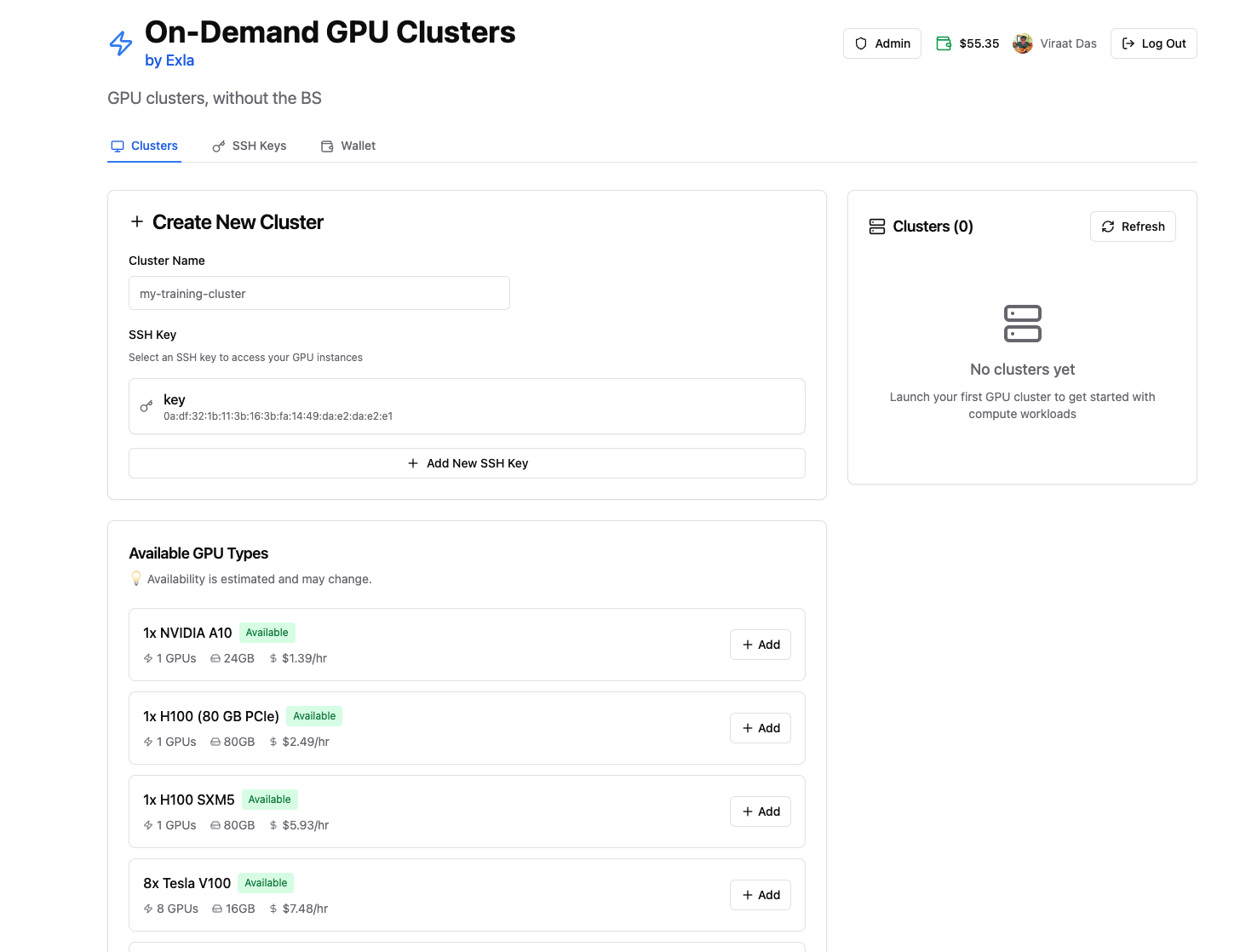Click Available badge on NVIDIA A10
Image resolution: width=1240 pixels, height=952 pixels.
click(267, 633)
